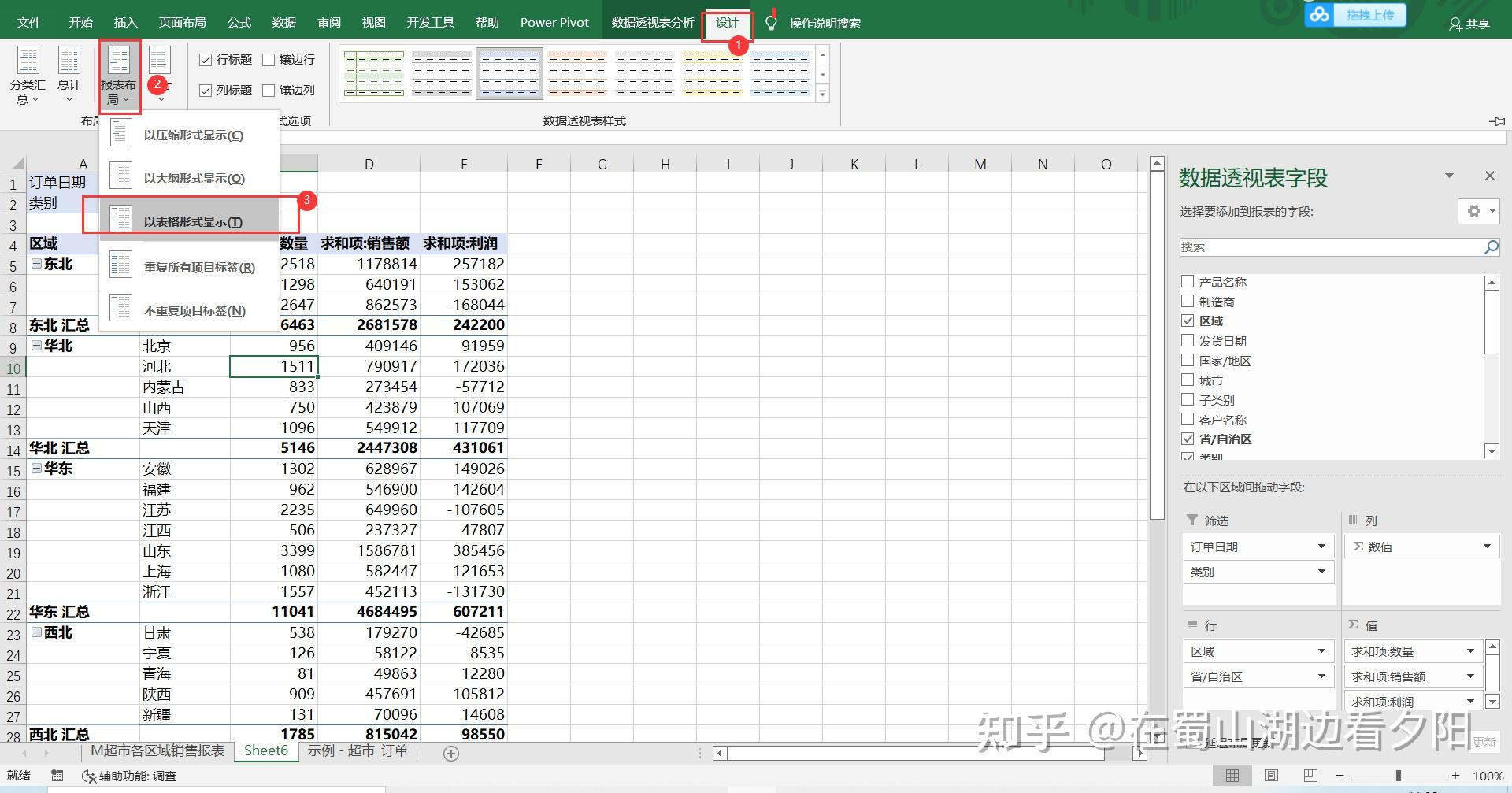Screen dimensions: 1512x793
Task: Collapse the 西北 group in the pivot
Action: [x=36, y=632]
